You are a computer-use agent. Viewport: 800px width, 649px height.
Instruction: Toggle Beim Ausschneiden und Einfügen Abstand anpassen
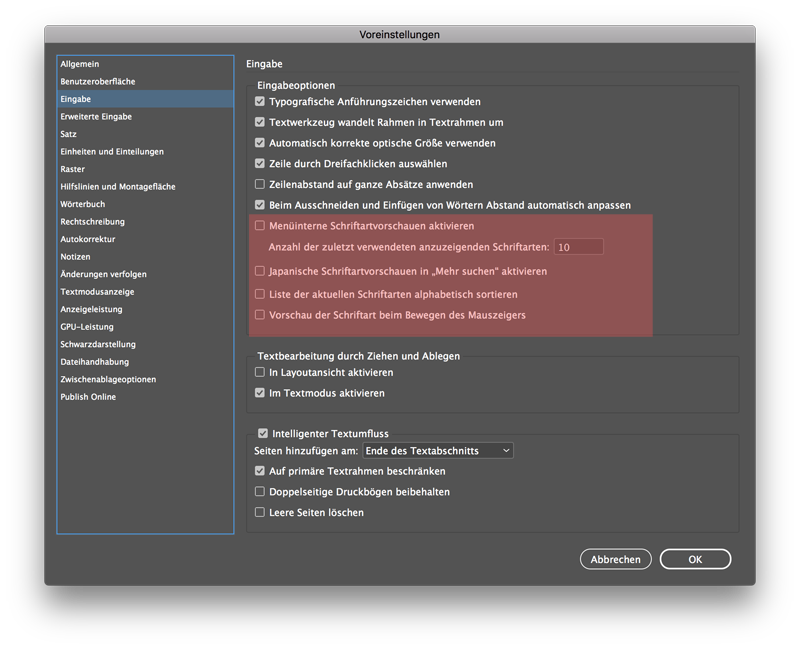pos(260,205)
